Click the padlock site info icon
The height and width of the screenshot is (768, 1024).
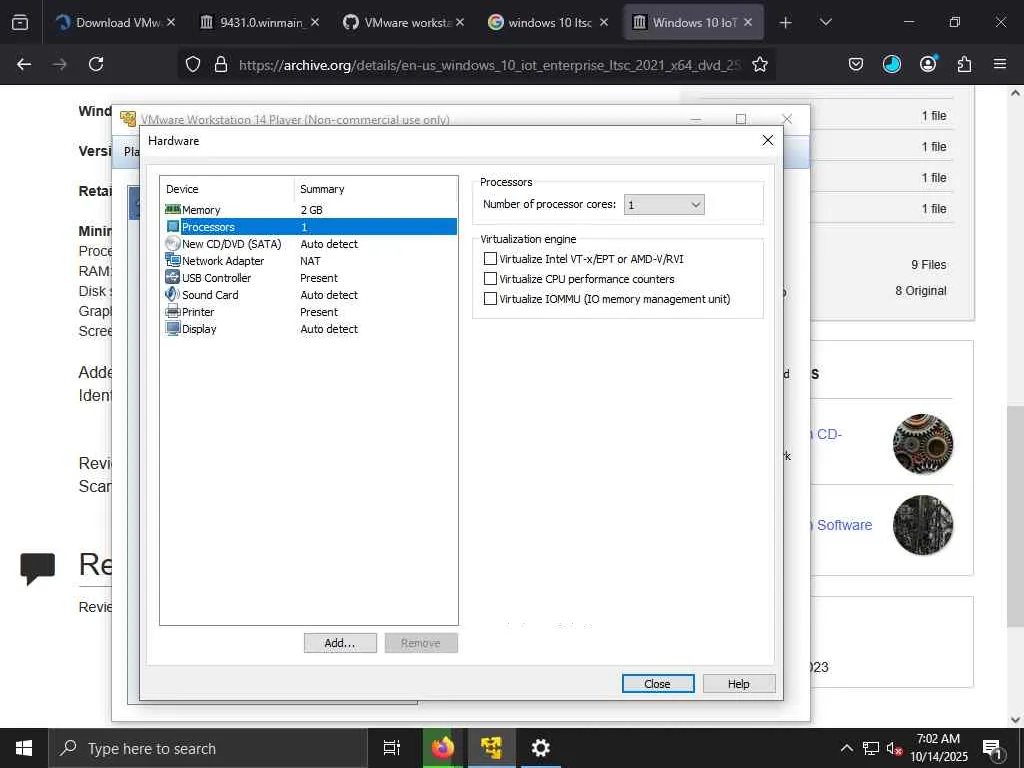(221, 64)
